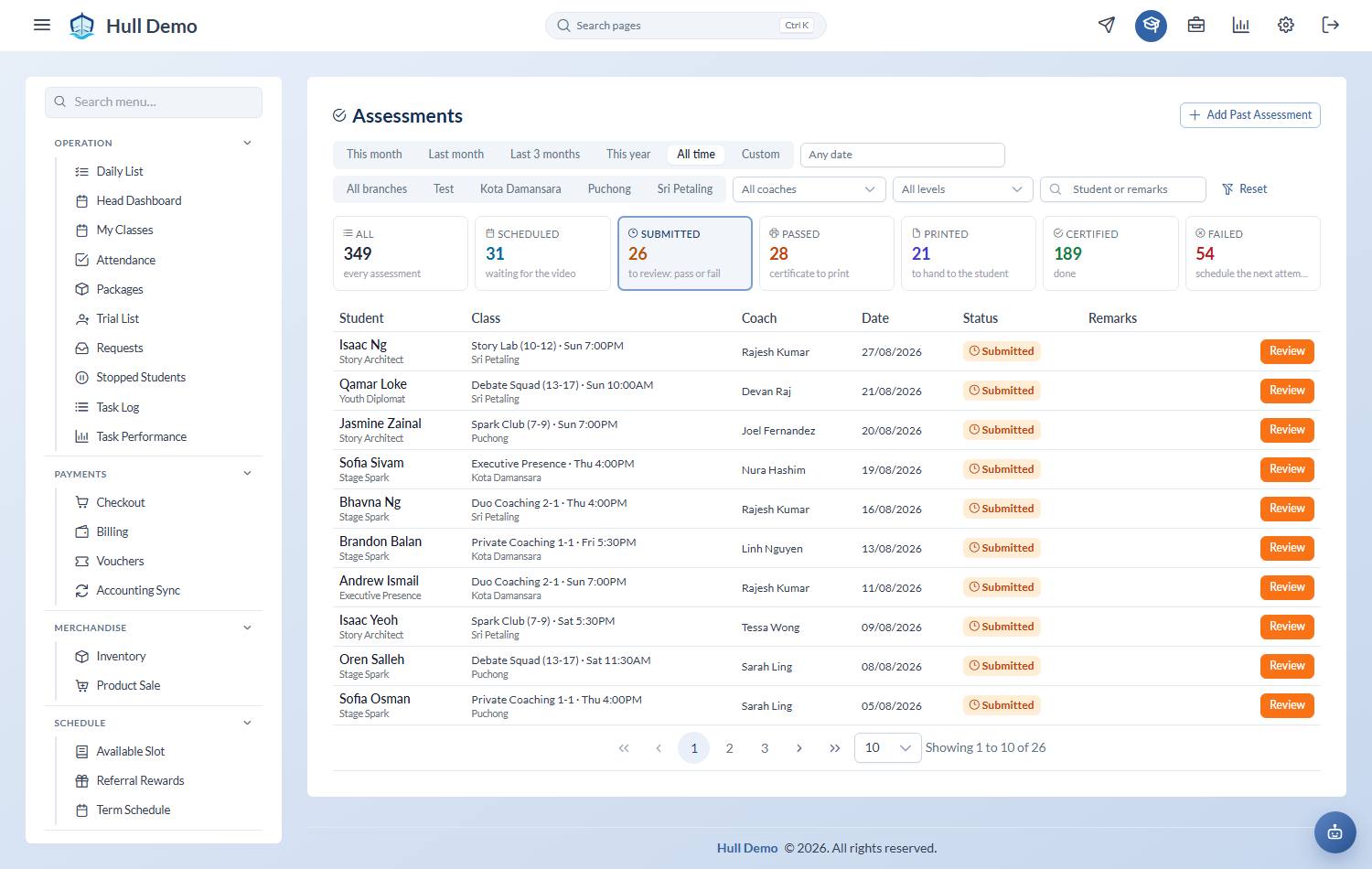Open the chatbot assistant icon
The image size is (1372, 869).
point(1335,832)
